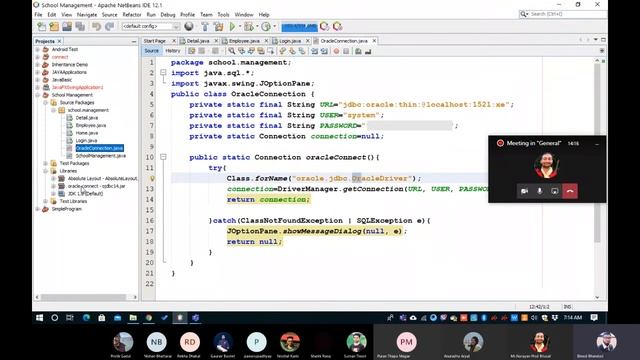Open the Debug Project dropdown arrow
Screen dimensions: 640x360
[x=257, y=27]
